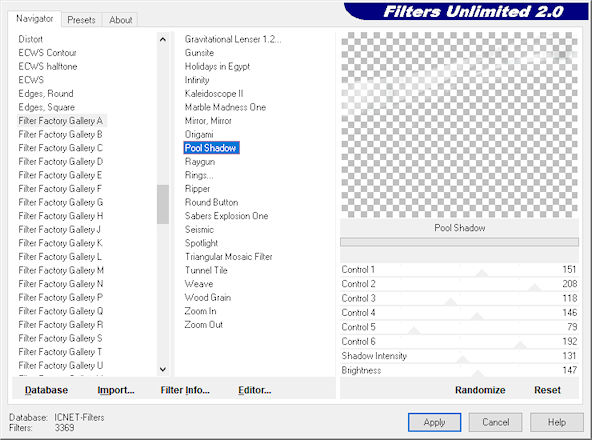Select Filter Factory Gallery E
Viewport: 592px width, 440px height.
point(60,175)
